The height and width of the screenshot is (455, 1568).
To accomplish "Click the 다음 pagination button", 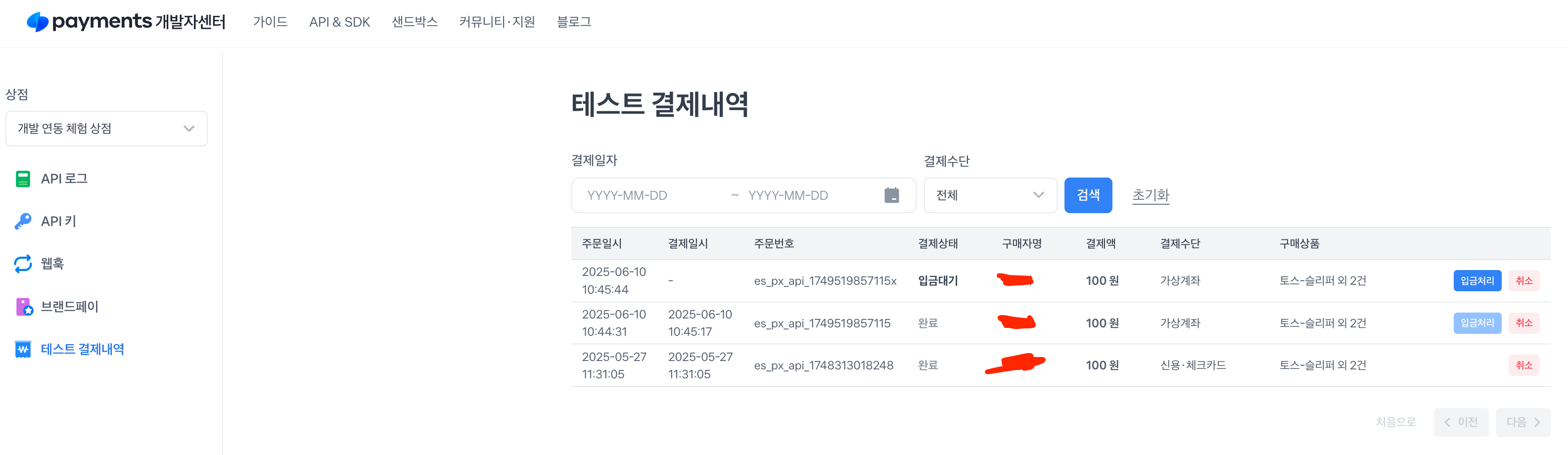I will (1522, 422).
